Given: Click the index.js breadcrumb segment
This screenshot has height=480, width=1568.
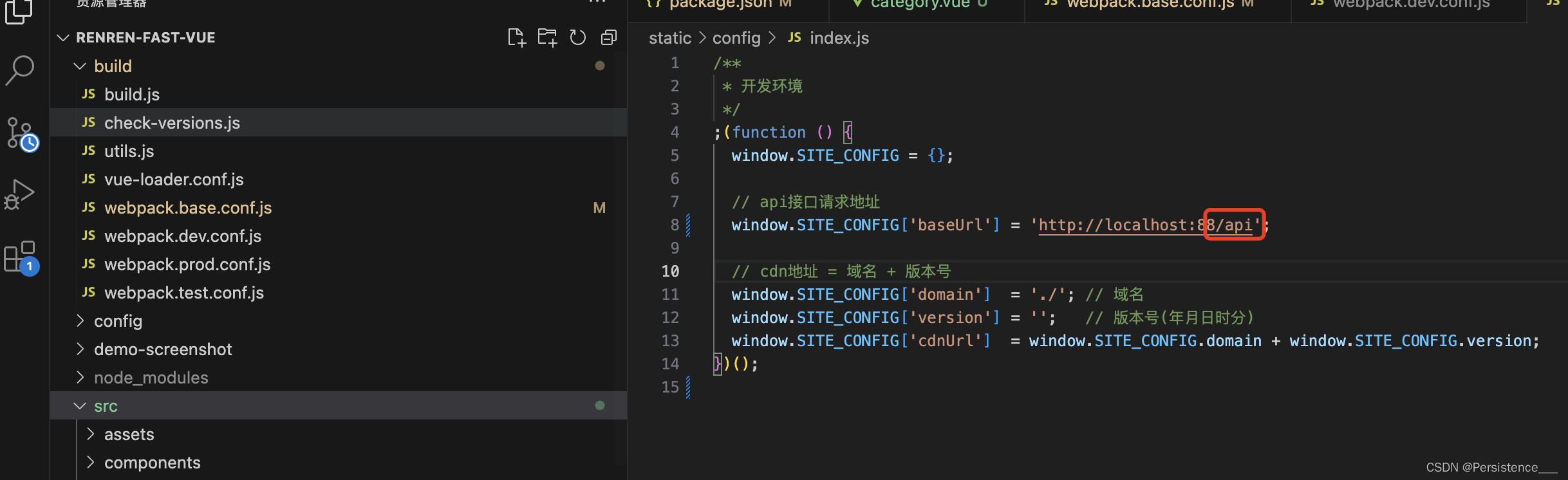Looking at the screenshot, I should pos(839,39).
